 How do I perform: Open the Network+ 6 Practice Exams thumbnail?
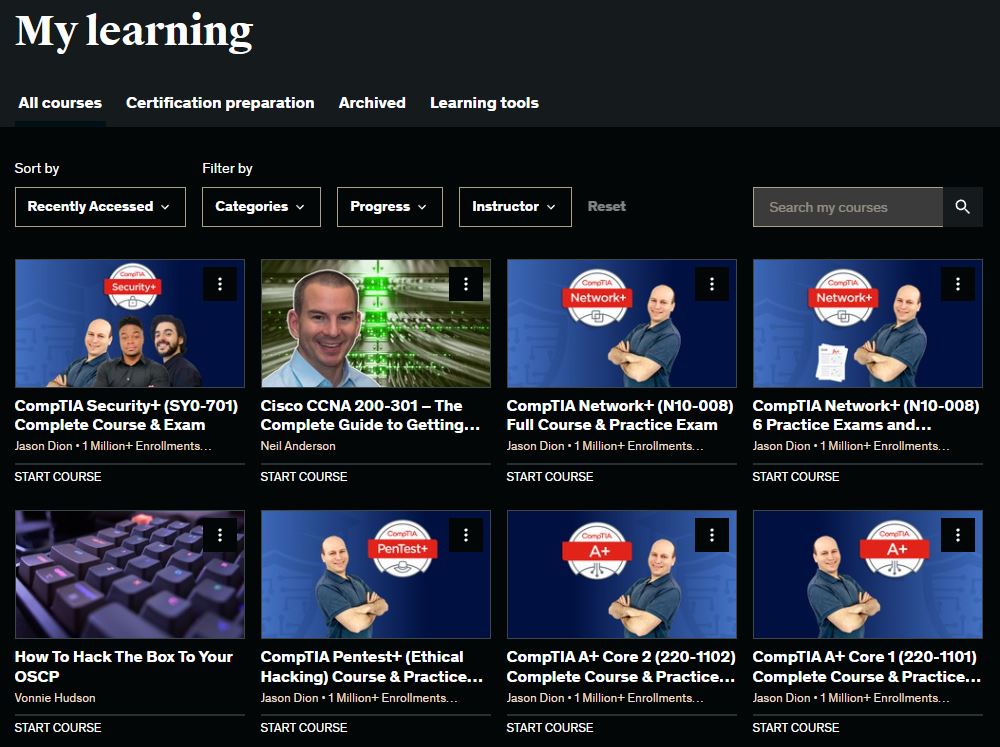point(868,323)
